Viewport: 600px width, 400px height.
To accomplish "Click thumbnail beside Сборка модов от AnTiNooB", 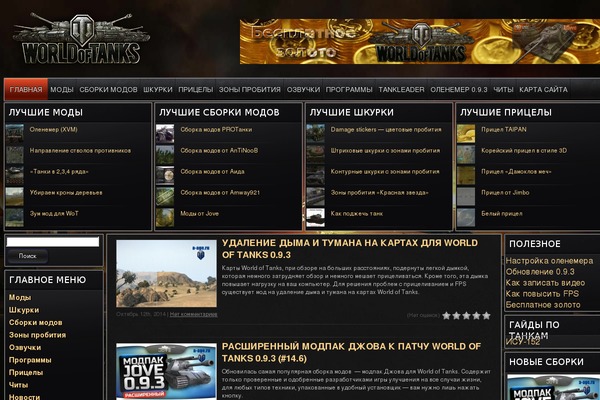I will 165,155.
